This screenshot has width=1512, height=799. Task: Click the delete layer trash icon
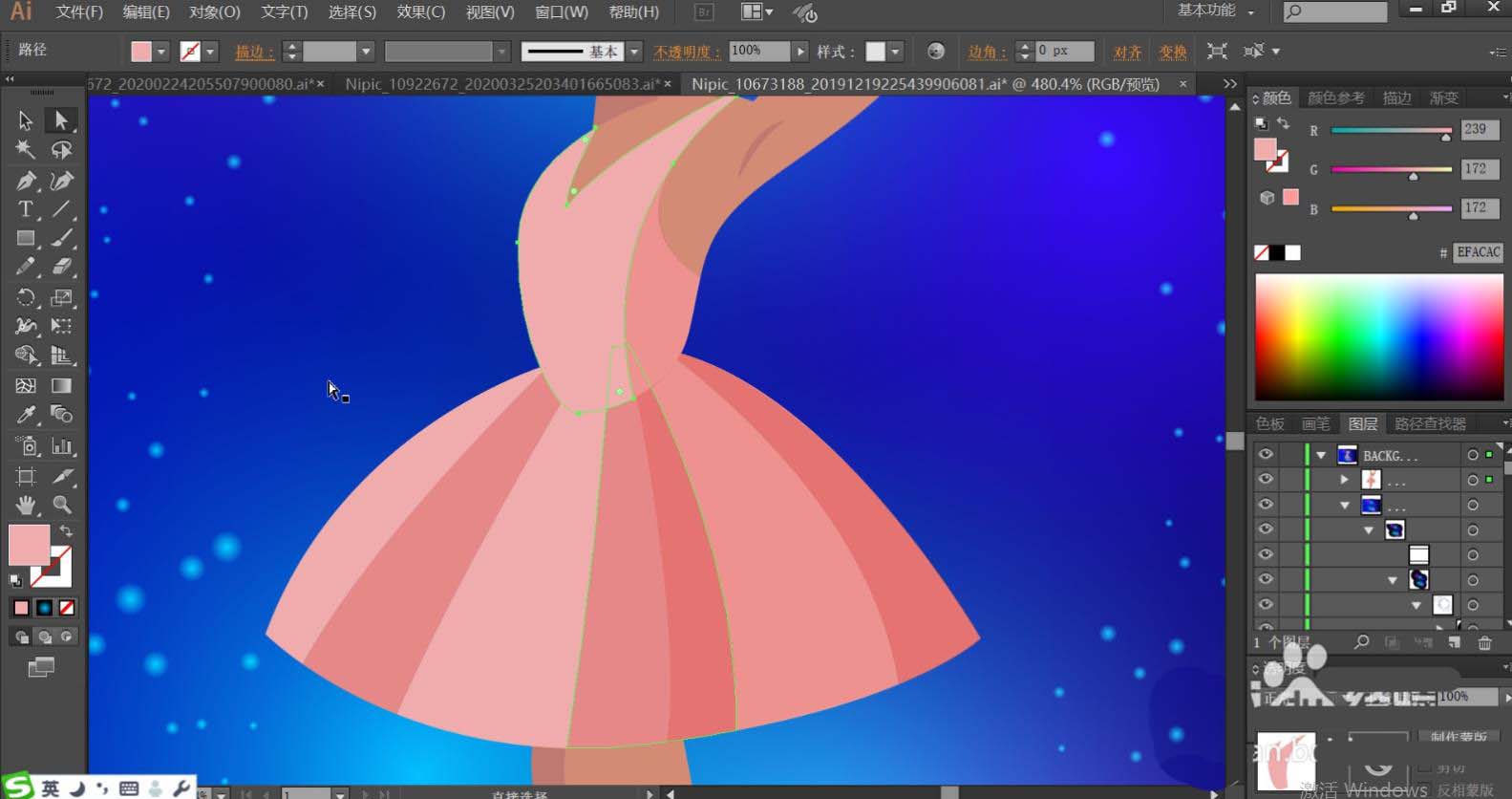[x=1484, y=643]
